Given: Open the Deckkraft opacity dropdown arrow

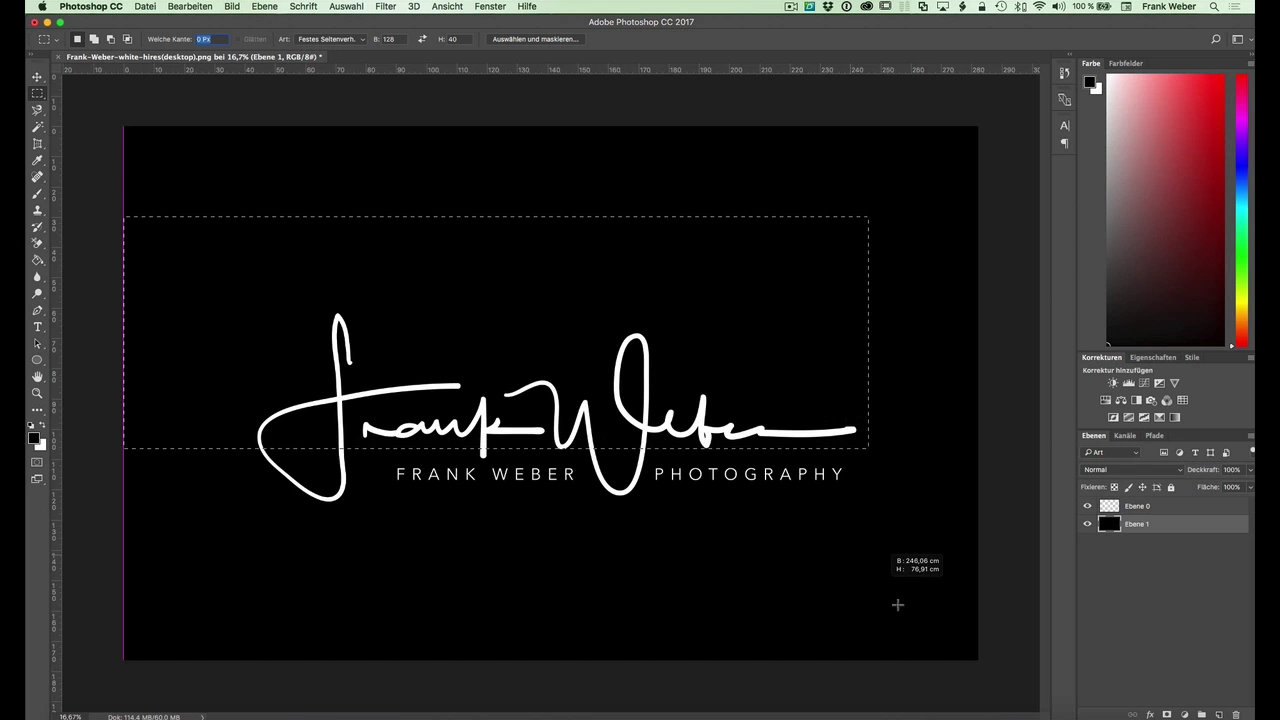Looking at the screenshot, I should click(x=1250, y=470).
